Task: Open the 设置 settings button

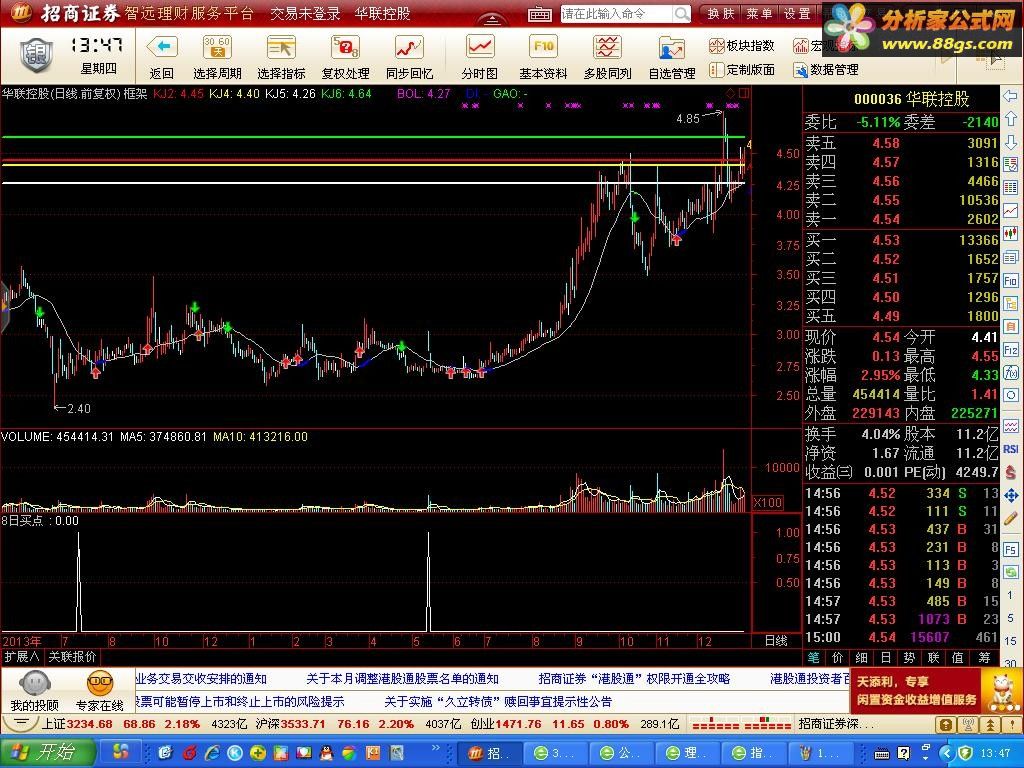Action: (797, 14)
